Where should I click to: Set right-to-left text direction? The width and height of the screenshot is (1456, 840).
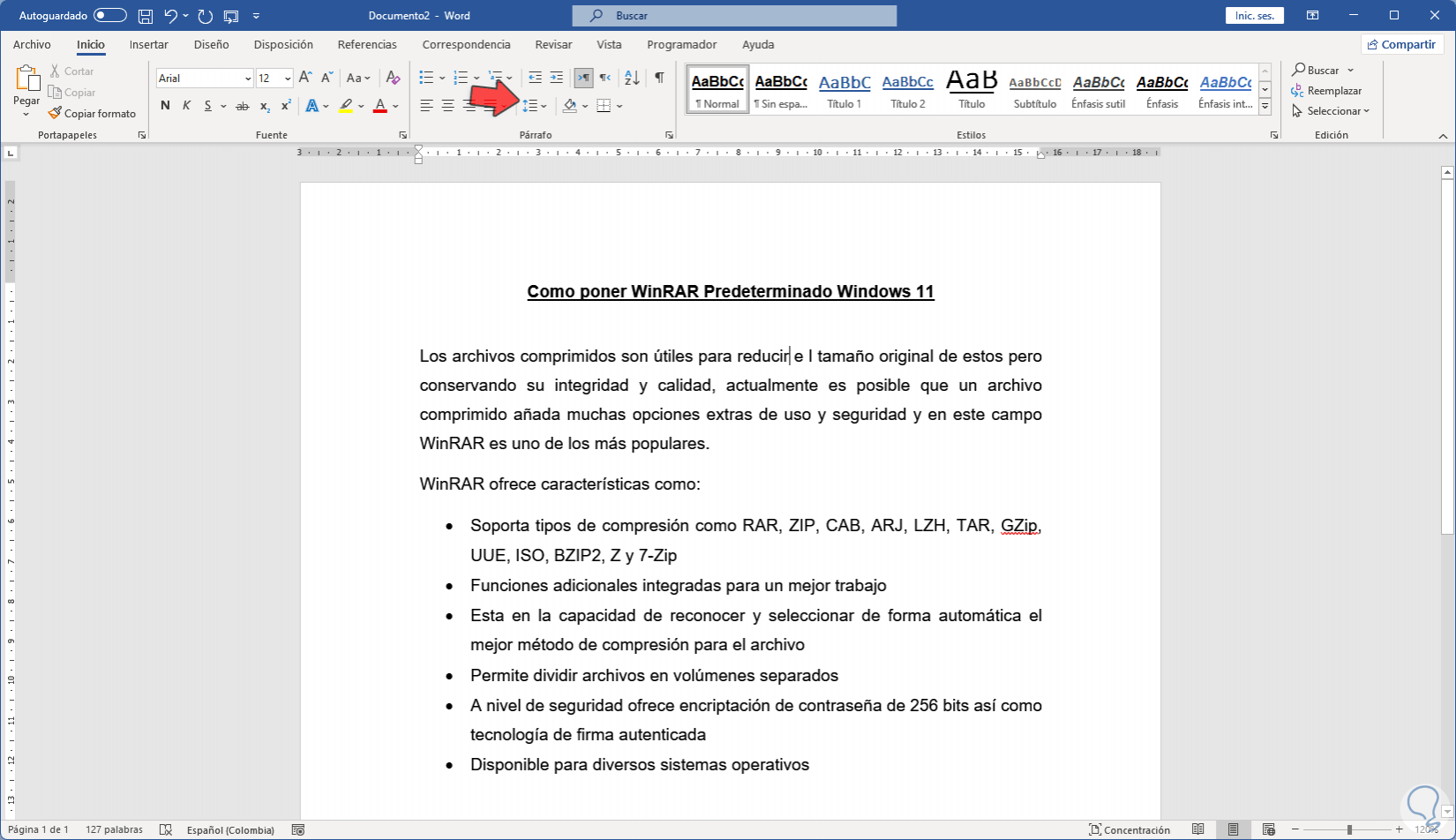(604, 78)
